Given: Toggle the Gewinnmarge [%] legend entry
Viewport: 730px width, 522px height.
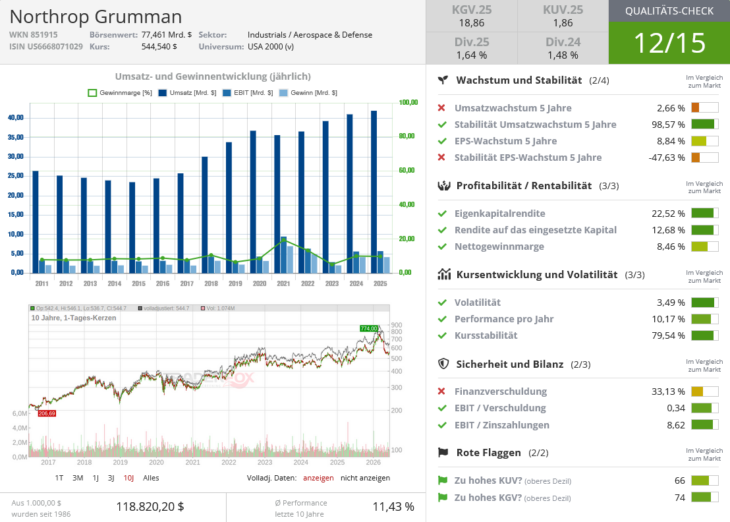Looking at the screenshot, I should [120, 93].
